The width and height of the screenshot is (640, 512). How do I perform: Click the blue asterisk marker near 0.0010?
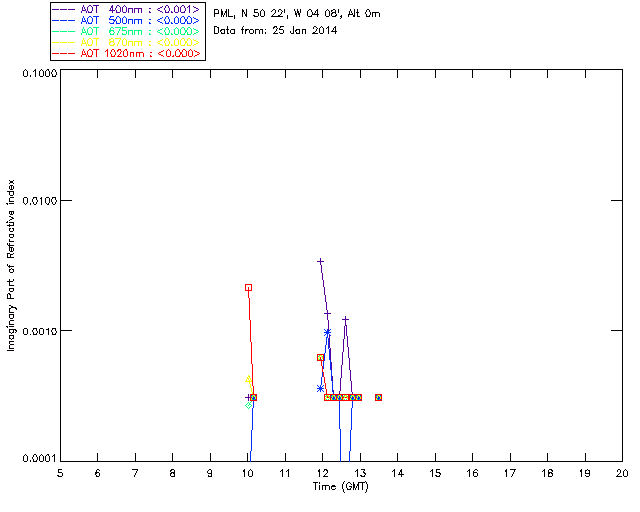327,332
